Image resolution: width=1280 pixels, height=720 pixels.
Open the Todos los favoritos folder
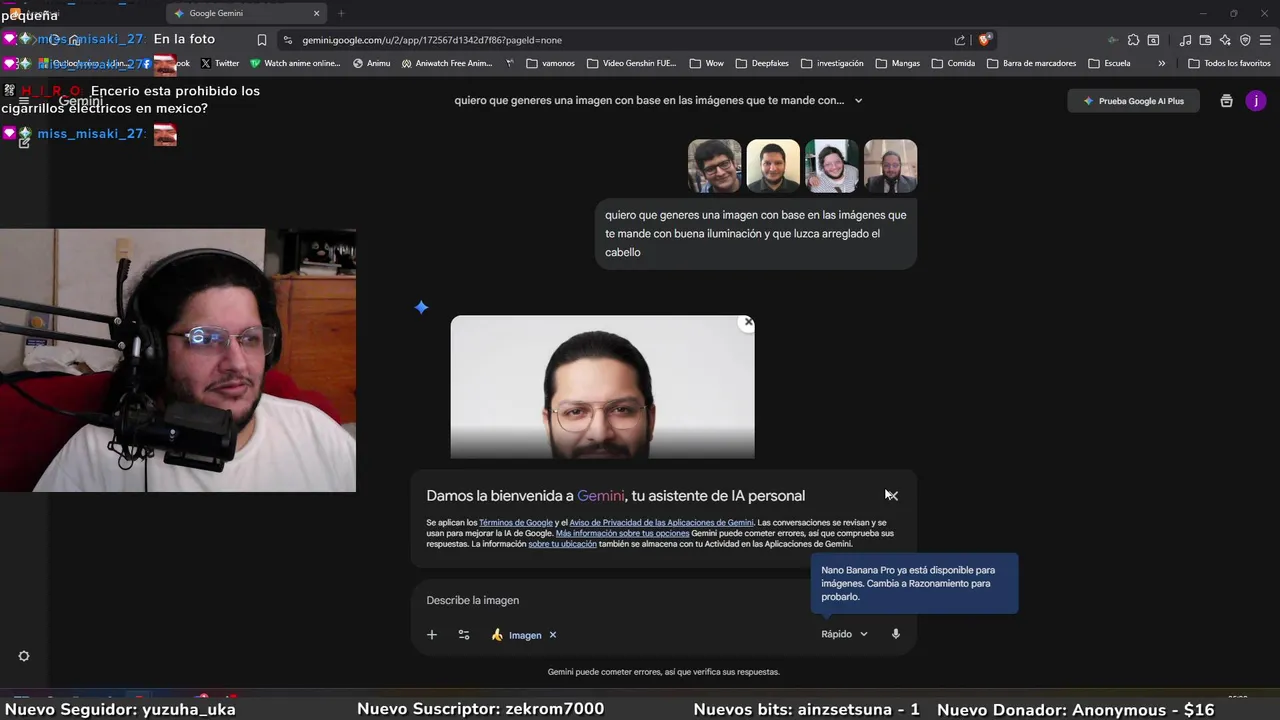1229,63
